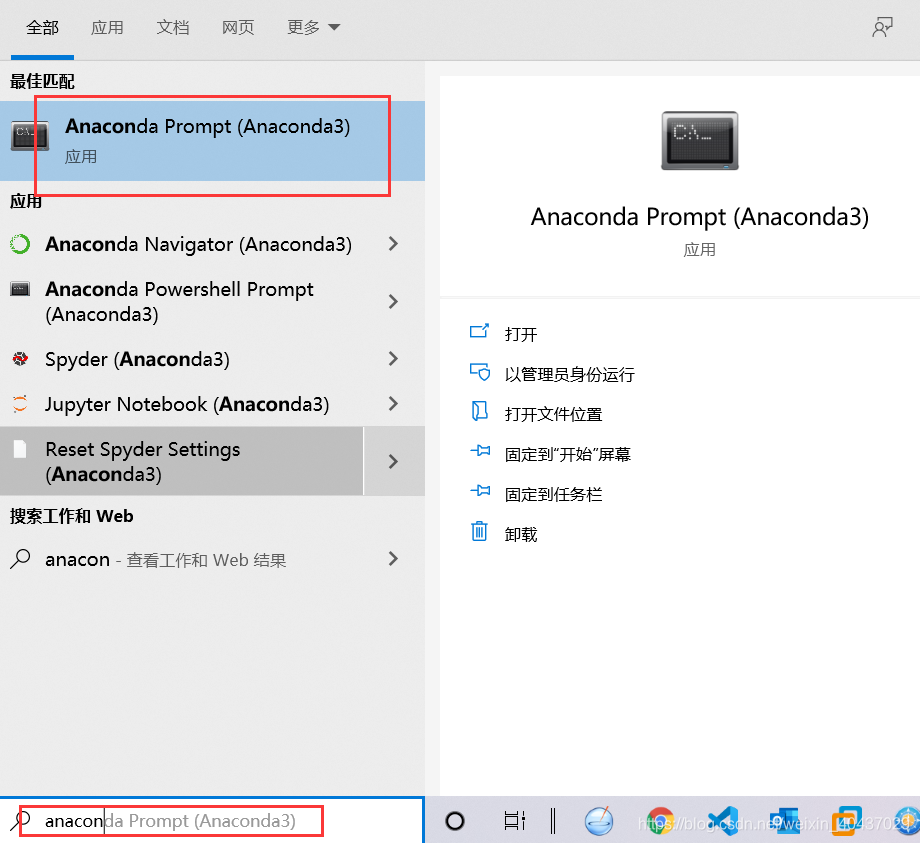Click the large Anaconda Prompt preview icon
The width and height of the screenshot is (920, 843).
click(x=699, y=141)
